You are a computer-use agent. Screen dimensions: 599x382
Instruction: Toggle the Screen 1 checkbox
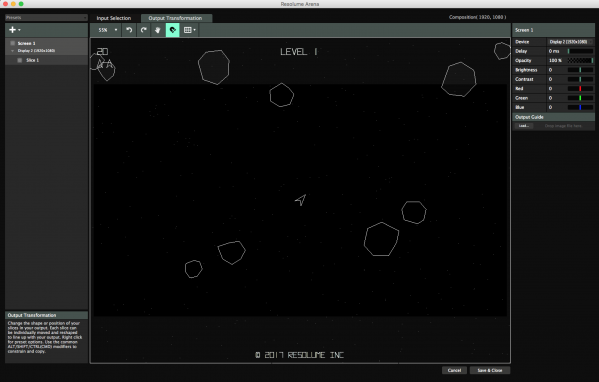(x=13, y=43)
